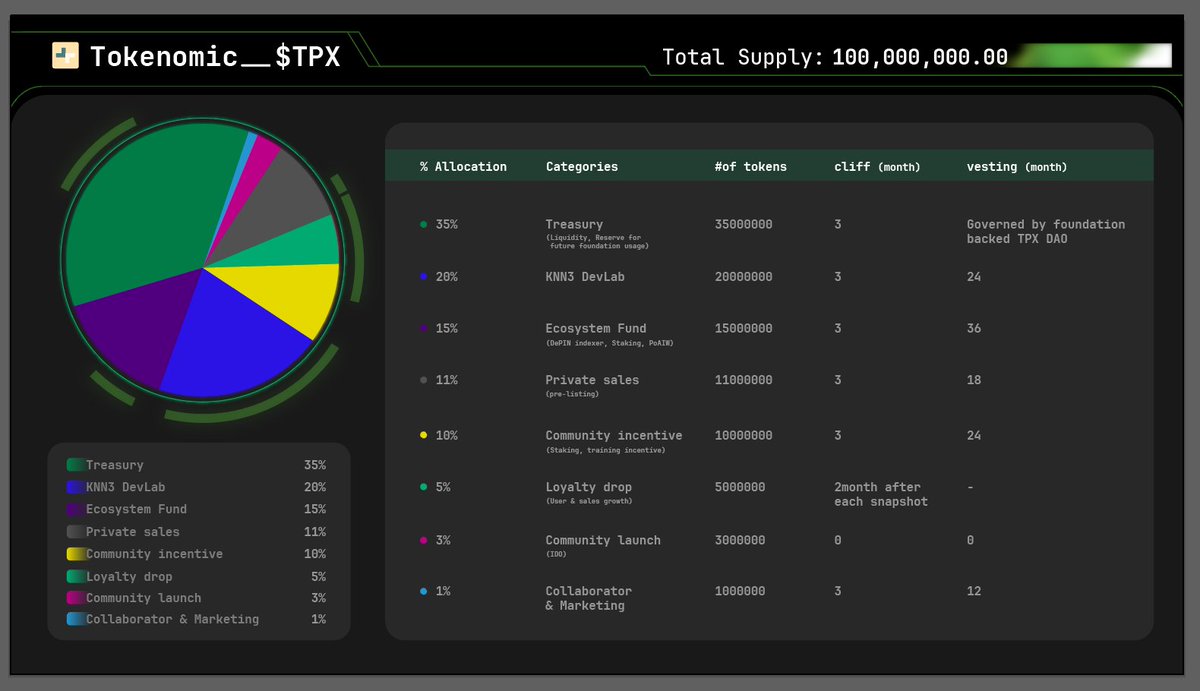Click the Private sales gray legend swatch

pyautogui.click(x=75, y=532)
